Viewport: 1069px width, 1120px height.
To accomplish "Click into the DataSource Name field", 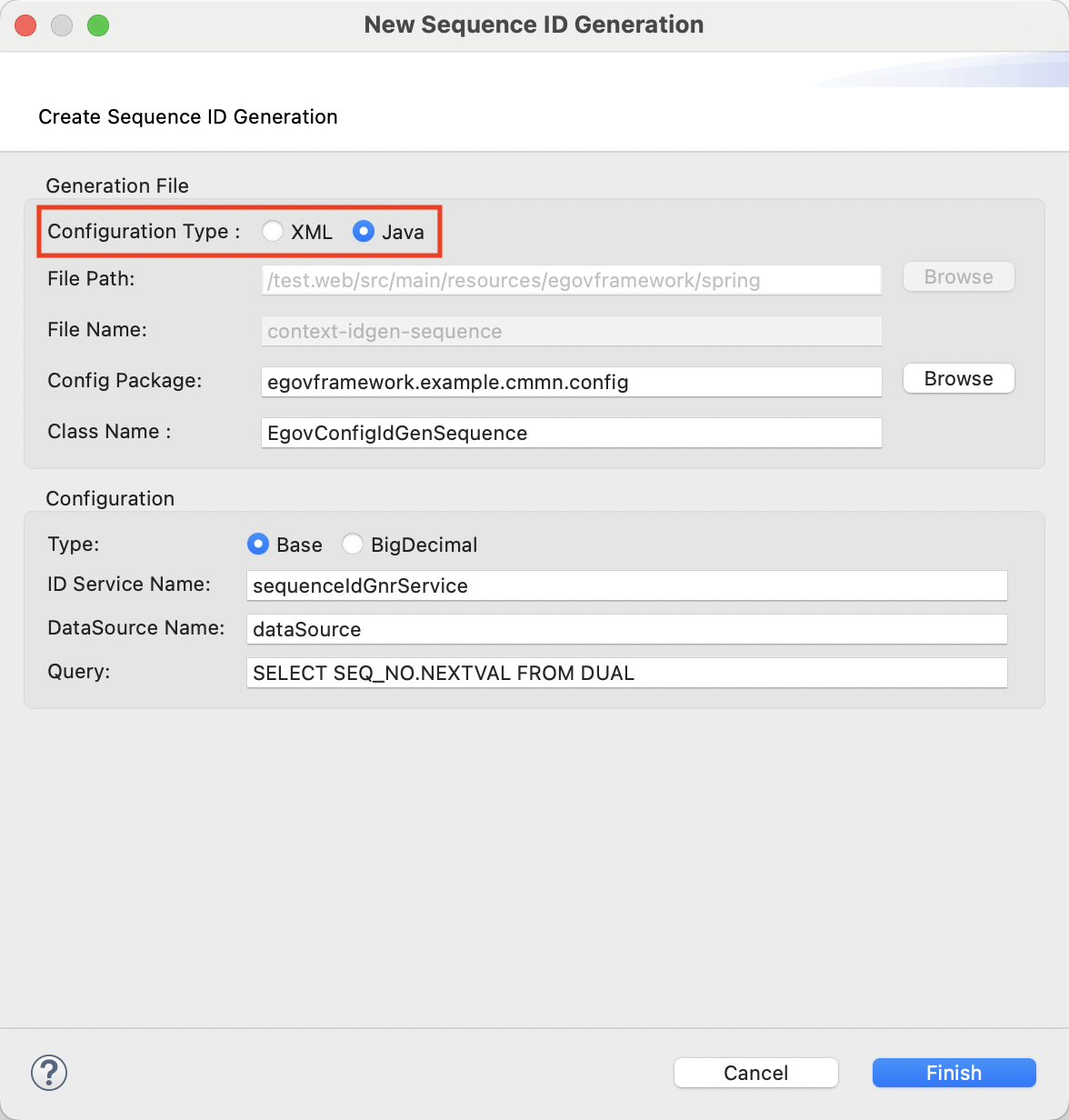I will tap(626, 629).
